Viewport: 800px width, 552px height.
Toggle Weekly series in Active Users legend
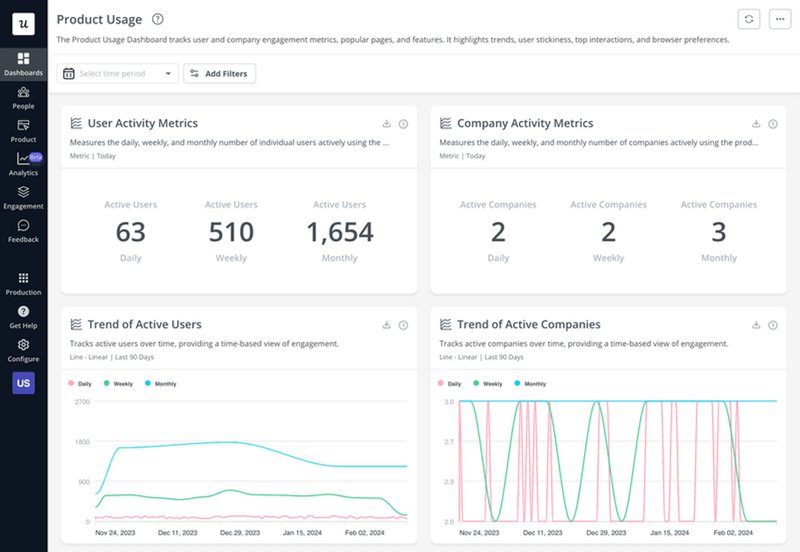(118, 383)
